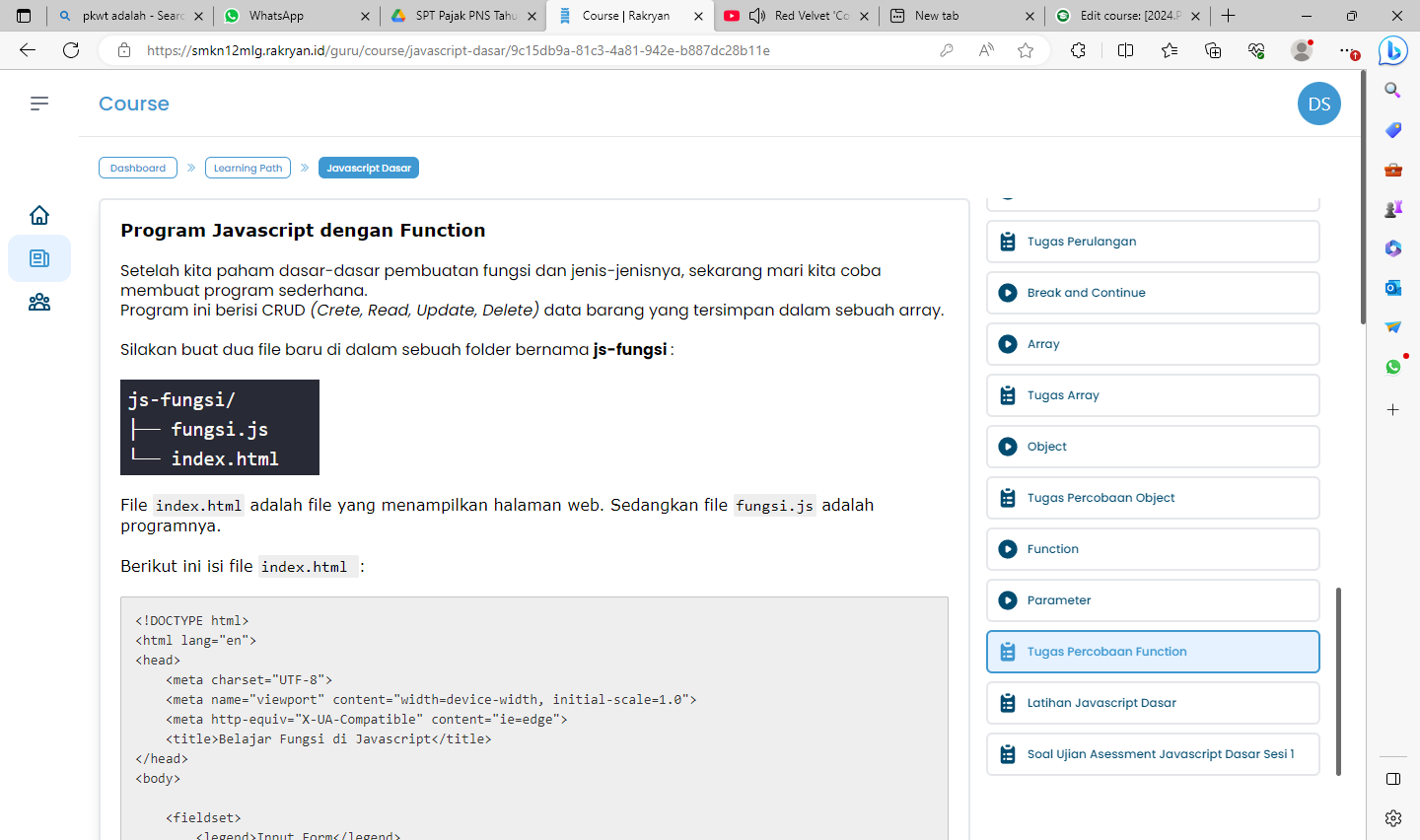Click the Read aloud icon

coord(986,50)
